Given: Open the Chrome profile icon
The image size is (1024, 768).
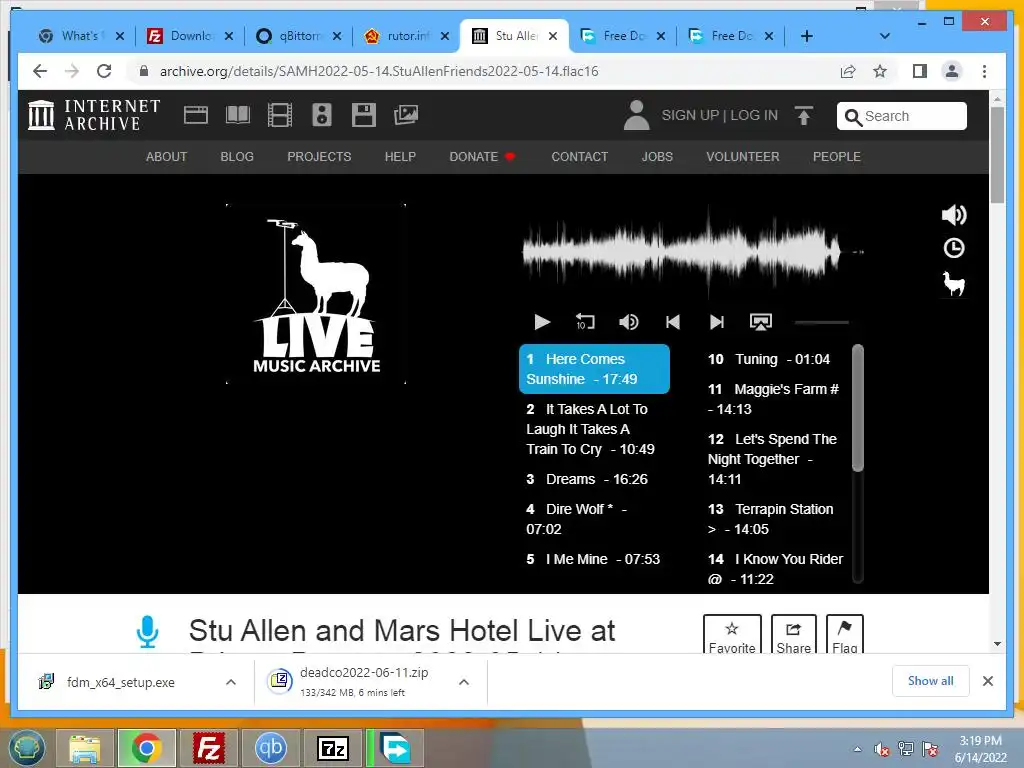Looking at the screenshot, I should pyautogui.click(x=952, y=71).
